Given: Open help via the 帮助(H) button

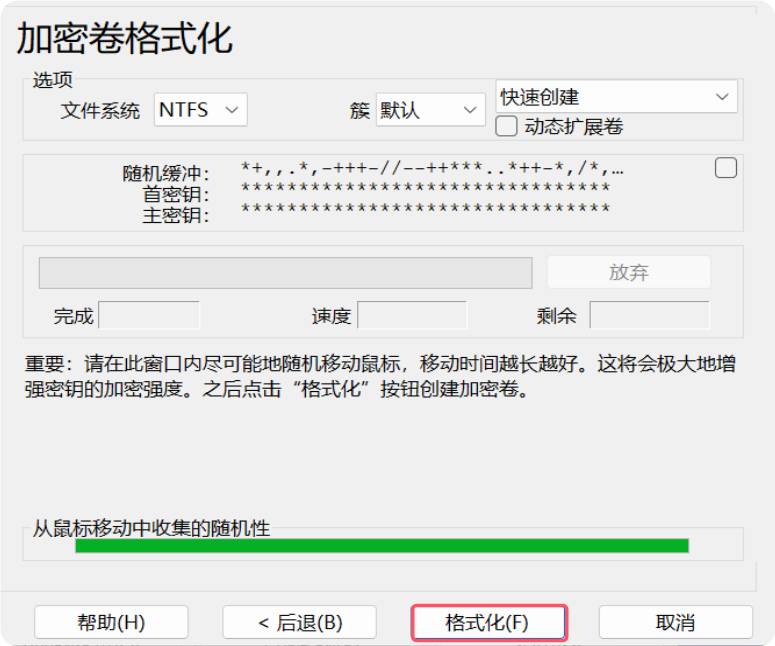Looking at the screenshot, I should tap(111, 622).
